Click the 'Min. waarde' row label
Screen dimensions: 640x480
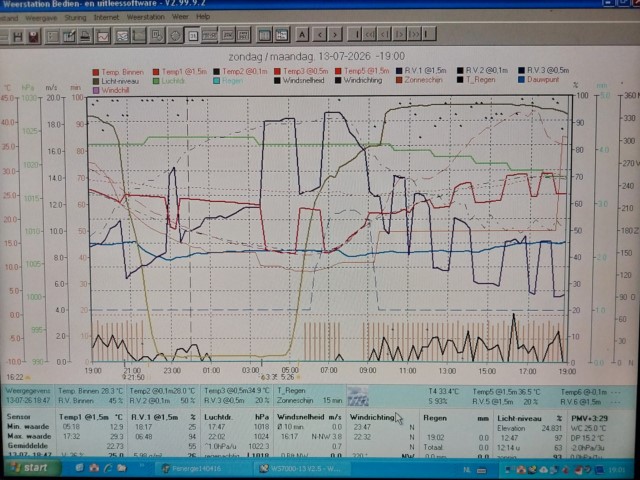pos(28,427)
